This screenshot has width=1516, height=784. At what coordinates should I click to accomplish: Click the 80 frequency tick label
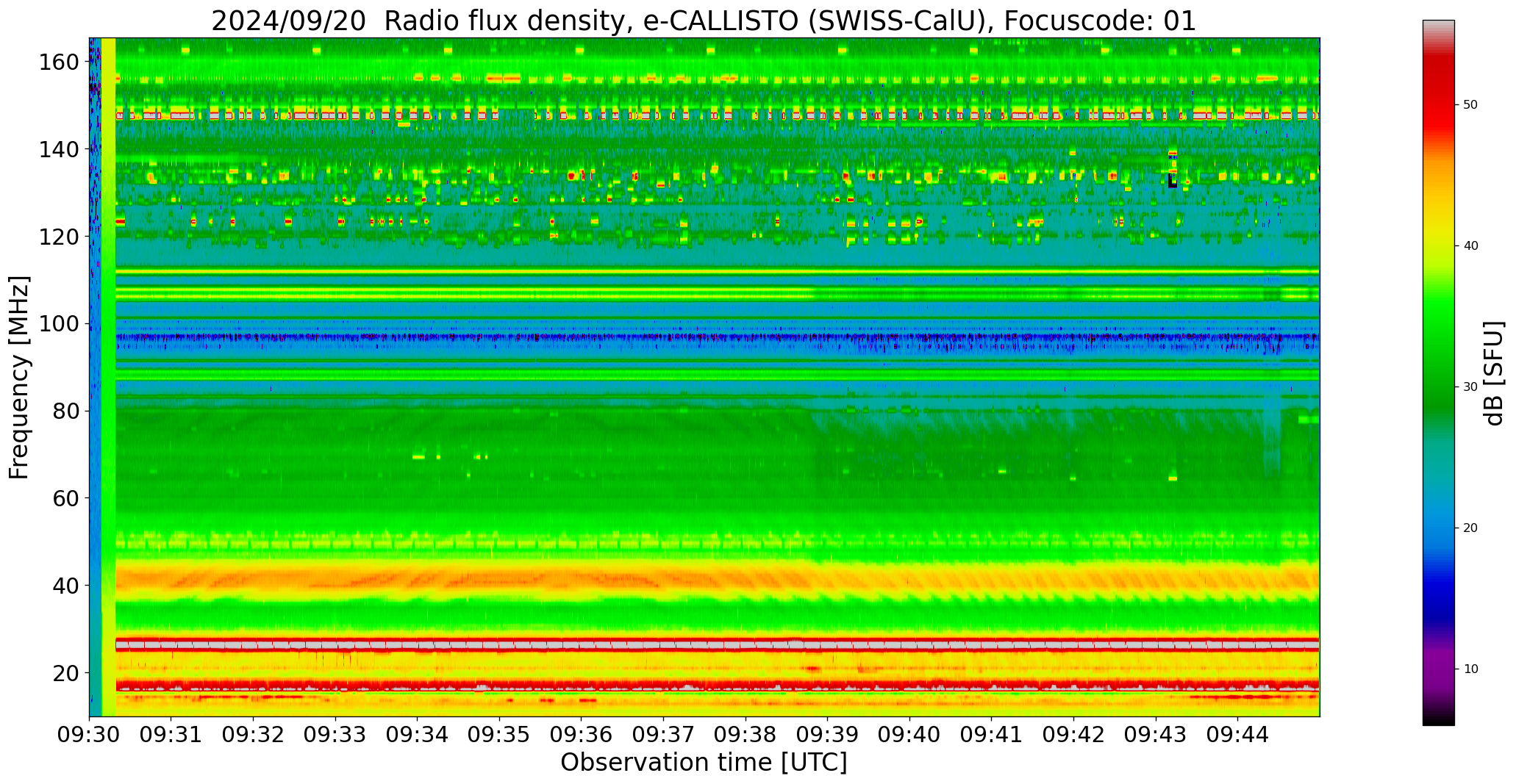click(x=65, y=411)
